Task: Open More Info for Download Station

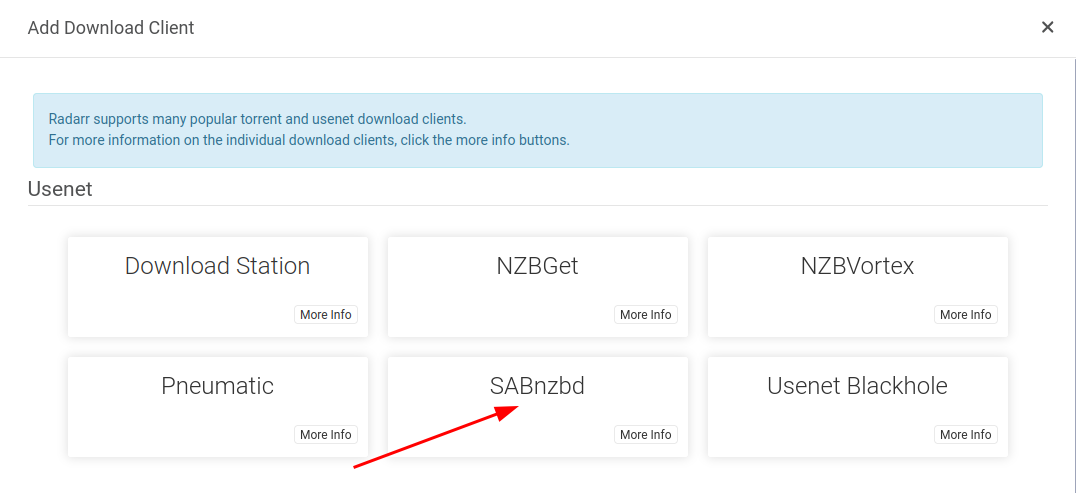Action: (x=326, y=314)
